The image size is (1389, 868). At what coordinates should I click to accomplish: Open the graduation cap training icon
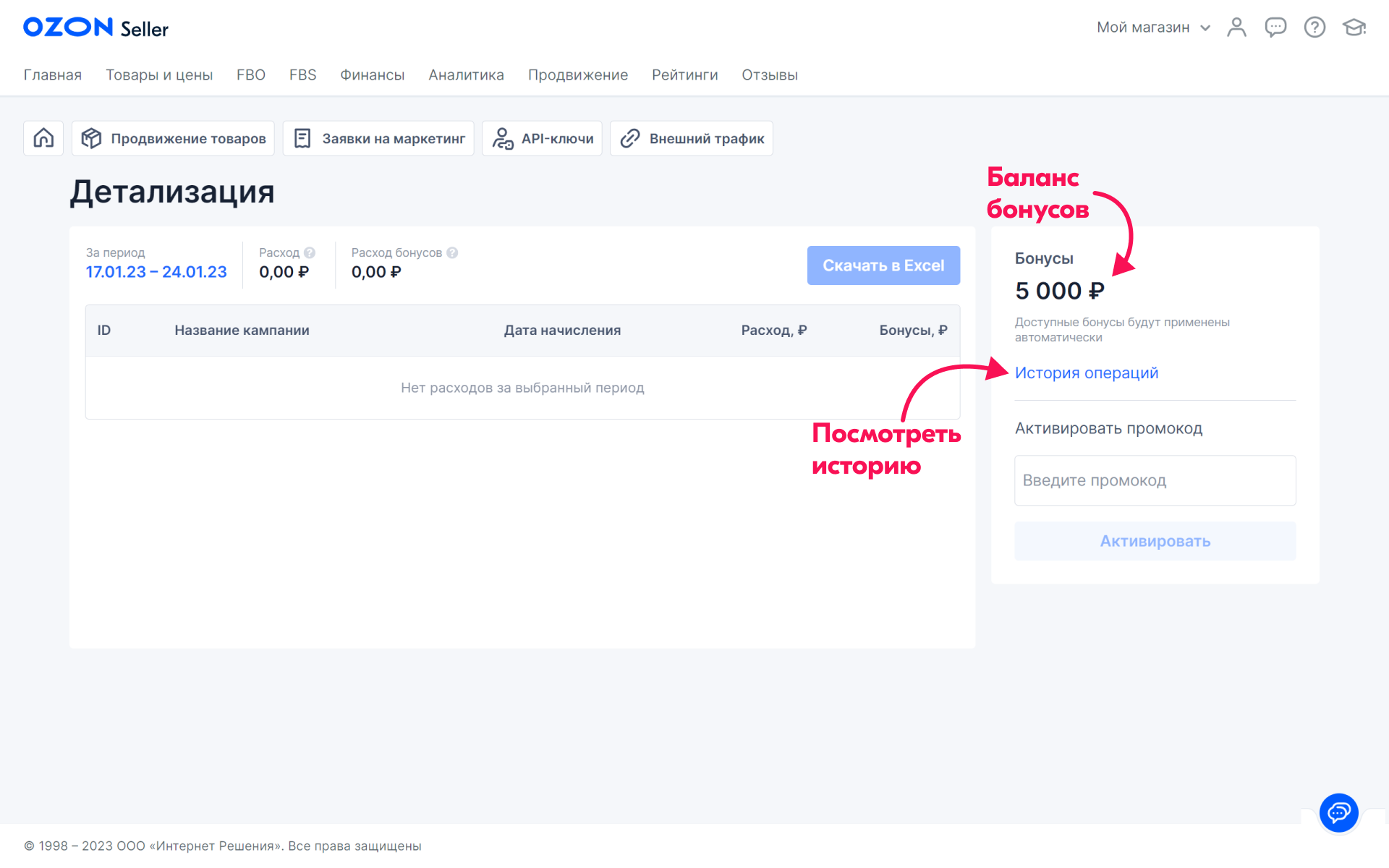coord(1354,27)
